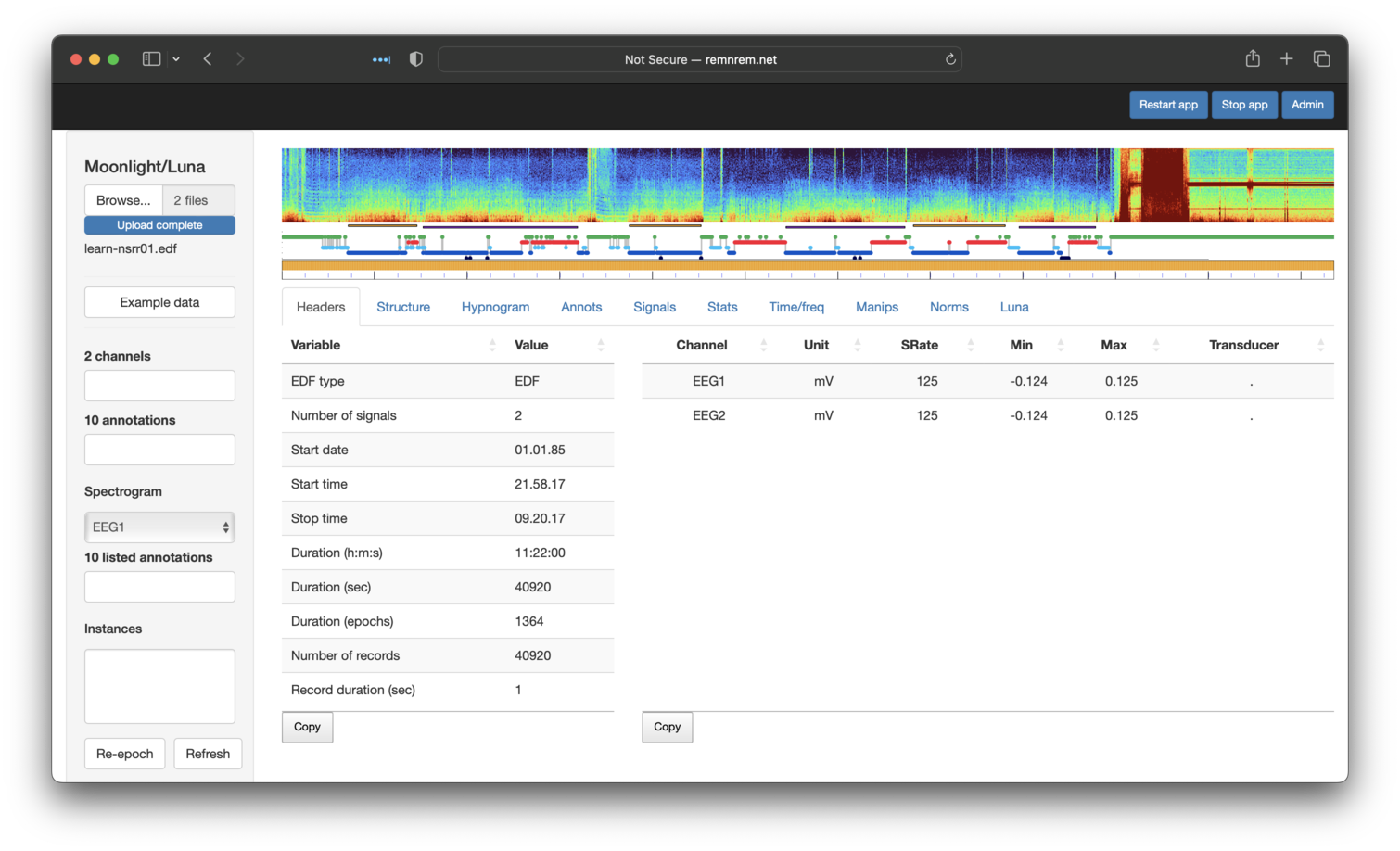Image resolution: width=1400 pixels, height=851 pixels.
Task: Click the orange epoch timeline bar
Action: coord(807,266)
